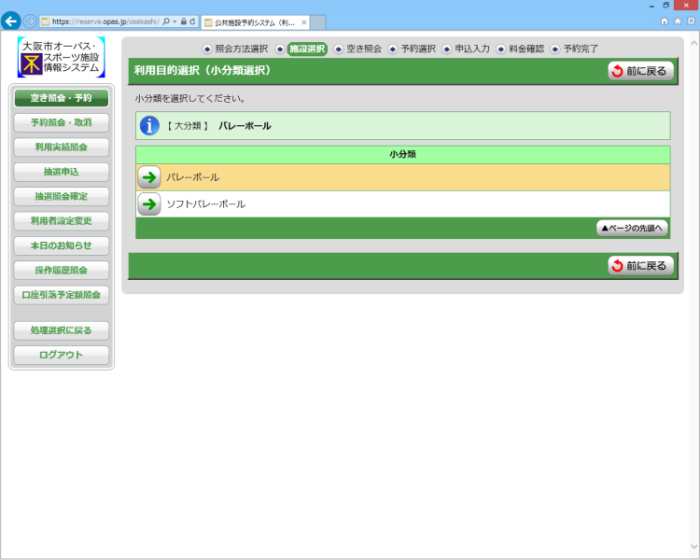The image size is (700, 560).
Task: Click the lock icon in the address bar
Action: (x=183, y=21)
